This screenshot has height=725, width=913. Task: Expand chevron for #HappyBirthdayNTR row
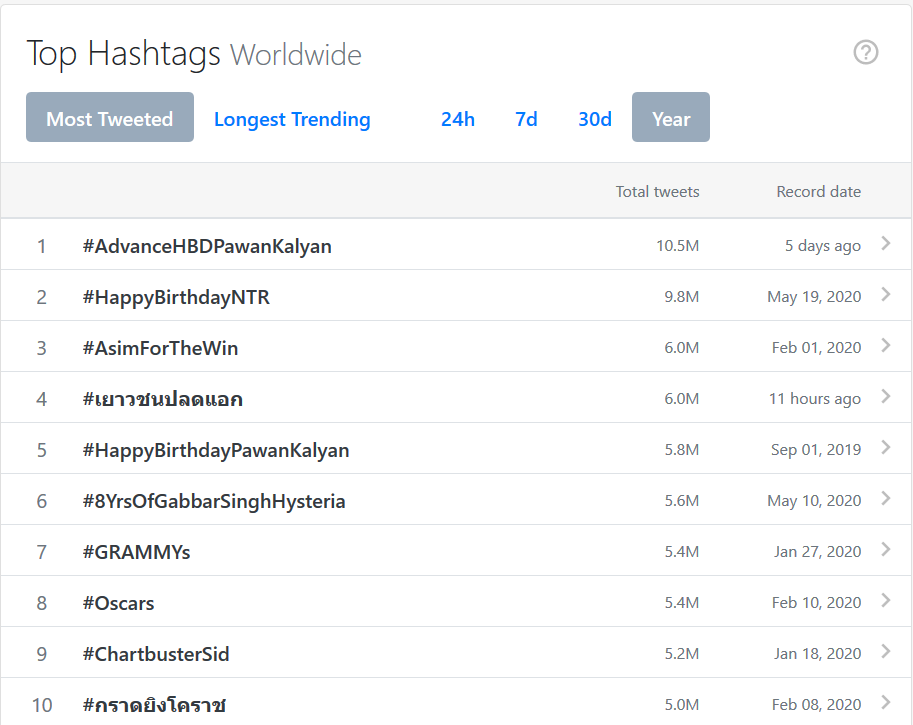tap(886, 295)
